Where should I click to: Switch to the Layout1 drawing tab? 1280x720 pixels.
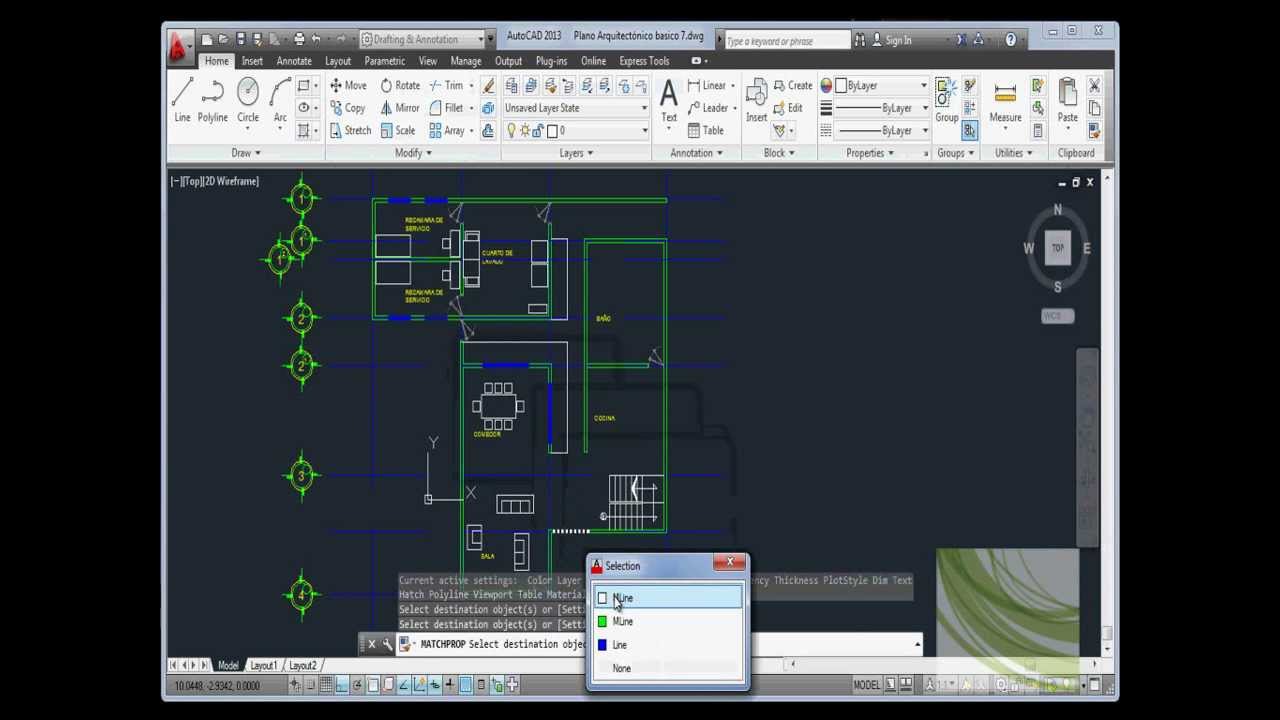263,666
